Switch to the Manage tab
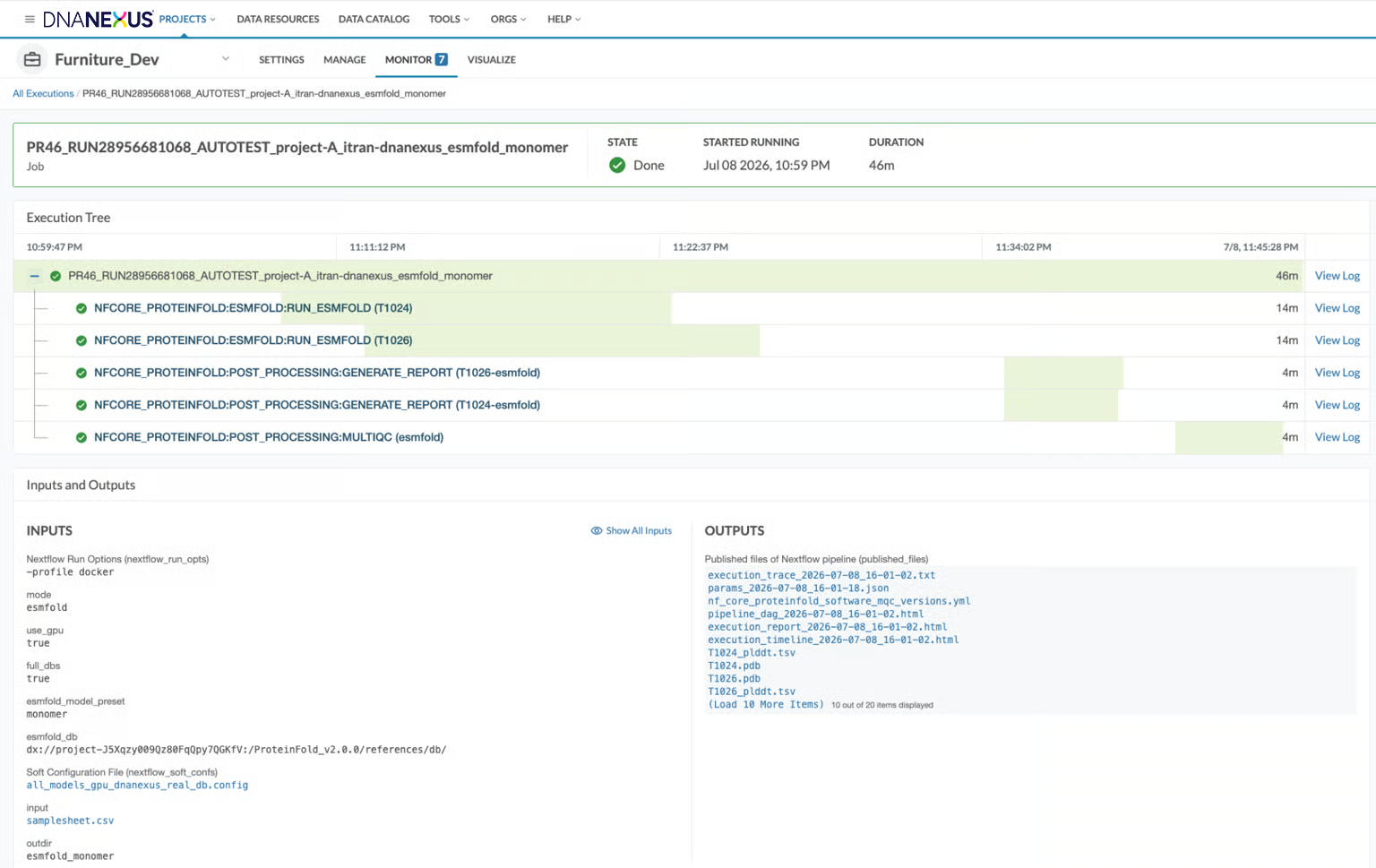This screenshot has width=1376, height=868. pyautogui.click(x=345, y=59)
